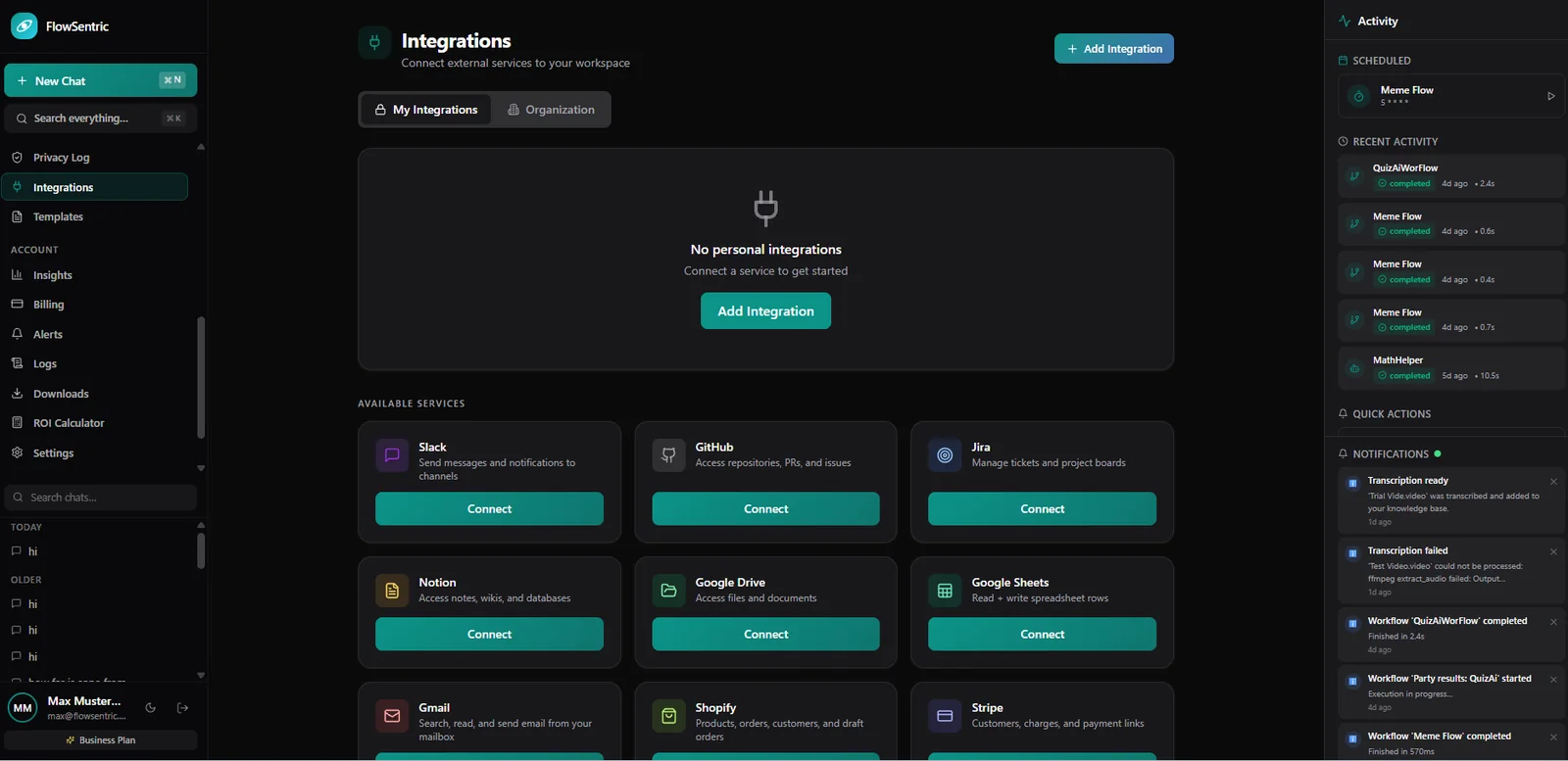Go to Templates menu item

94,216
